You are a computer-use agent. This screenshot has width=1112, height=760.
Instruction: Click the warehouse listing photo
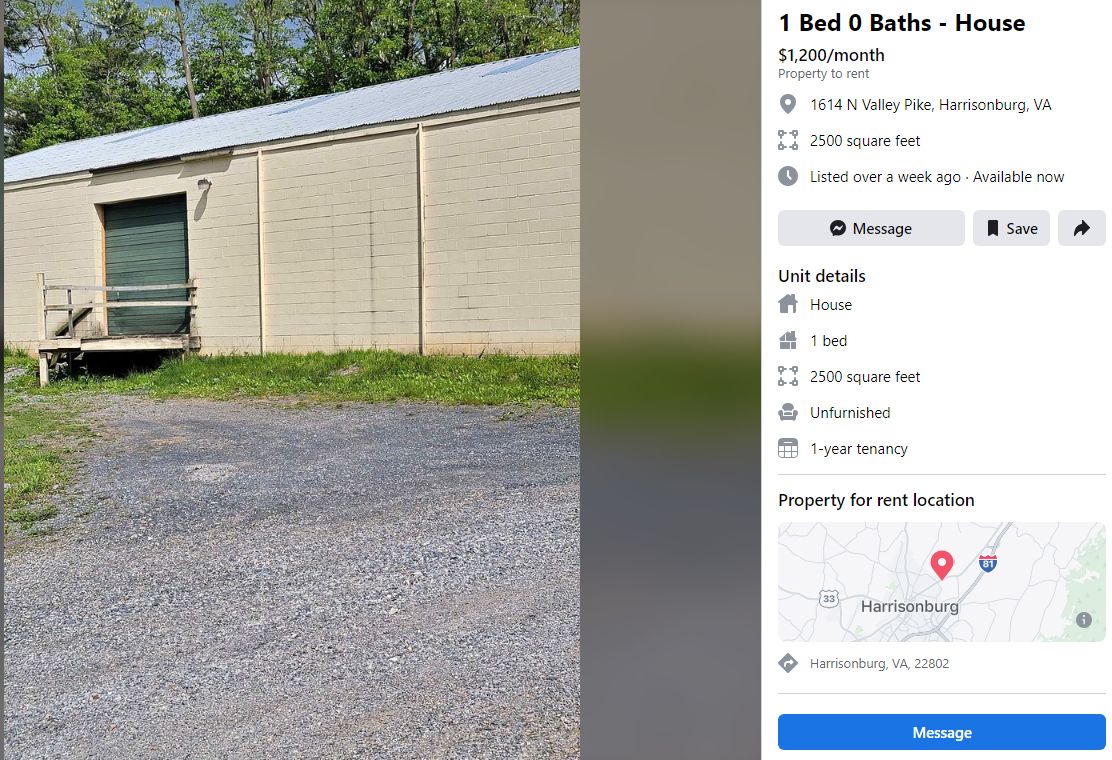click(292, 380)
